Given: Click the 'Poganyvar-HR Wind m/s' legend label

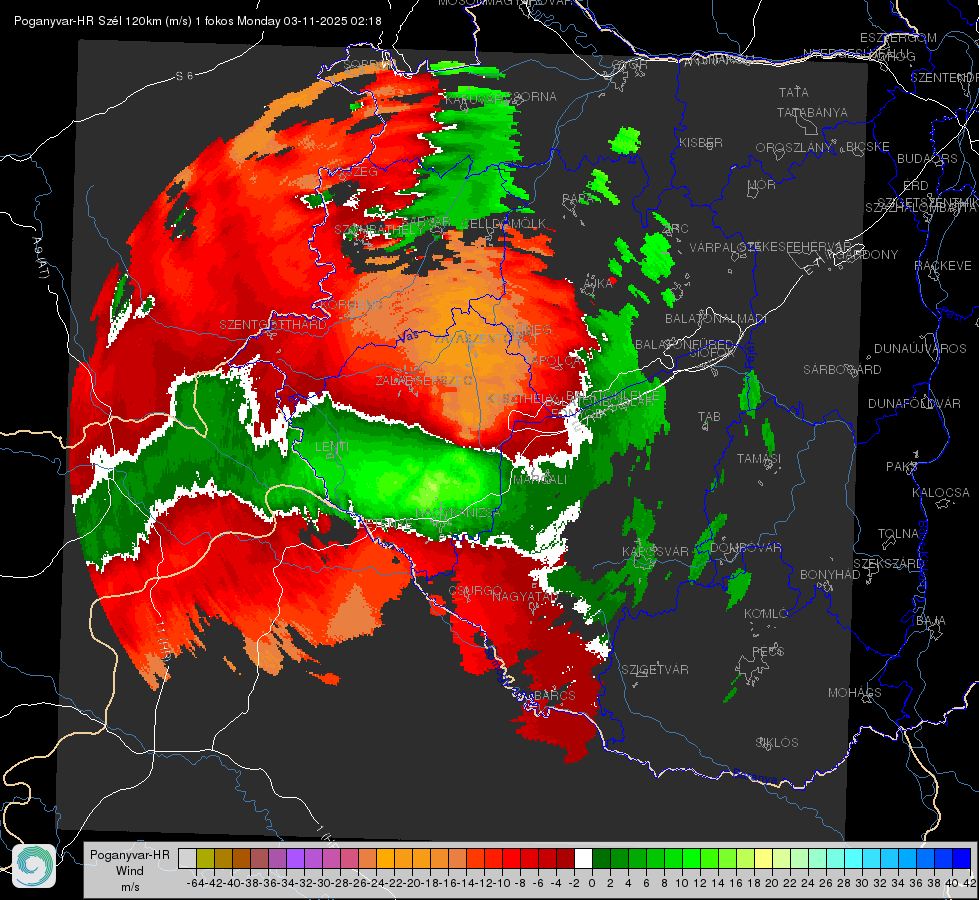Looking at the screenshot, I should 130,871.
